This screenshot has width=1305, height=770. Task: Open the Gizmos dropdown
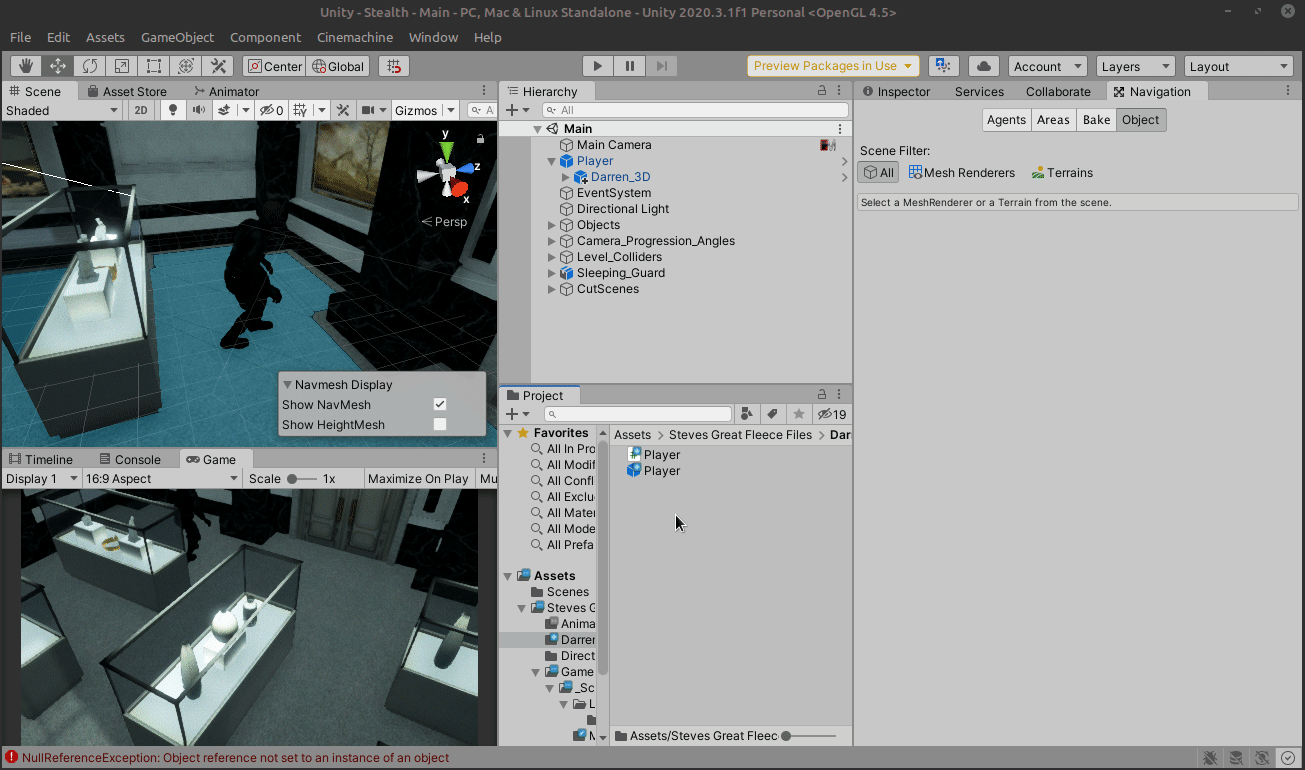pos(424,110)
